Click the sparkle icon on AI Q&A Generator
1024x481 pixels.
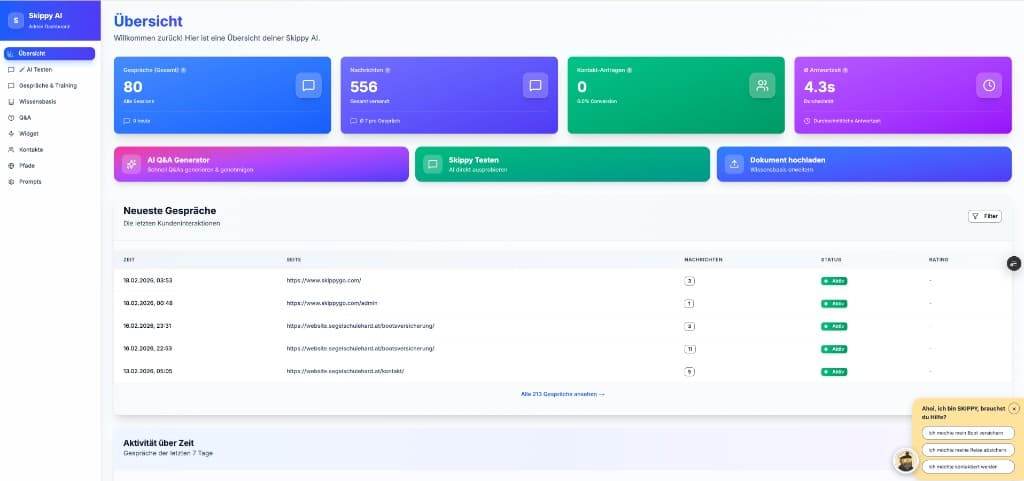click(x=131, y=164)
